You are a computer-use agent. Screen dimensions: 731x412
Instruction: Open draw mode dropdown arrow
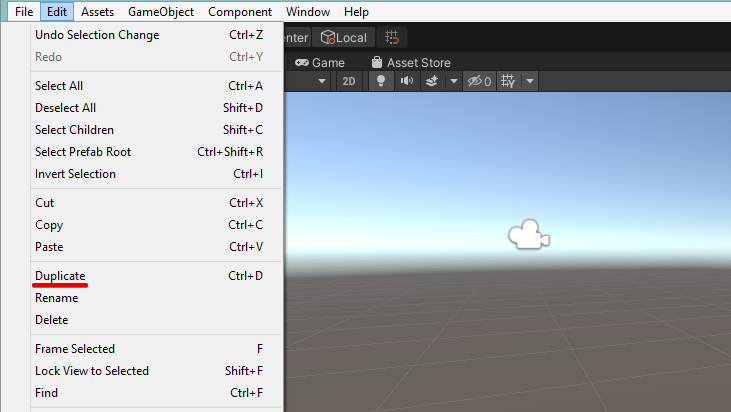(322, 81)
